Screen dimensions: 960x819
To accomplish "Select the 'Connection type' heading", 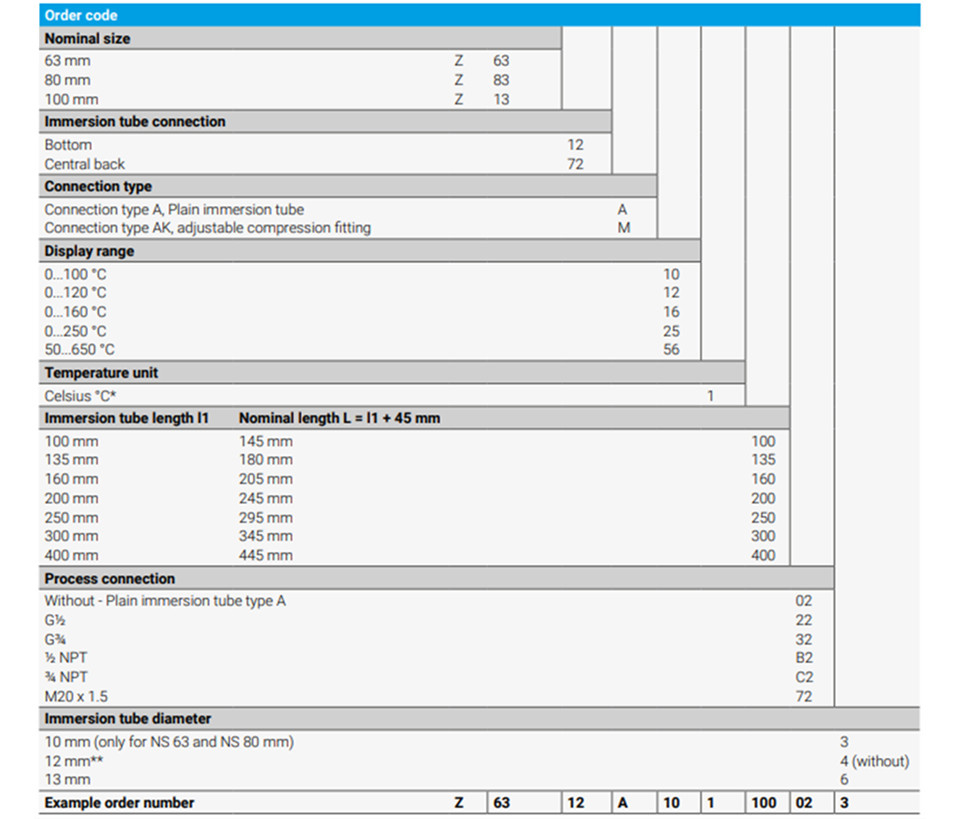I will pos(98,186).
